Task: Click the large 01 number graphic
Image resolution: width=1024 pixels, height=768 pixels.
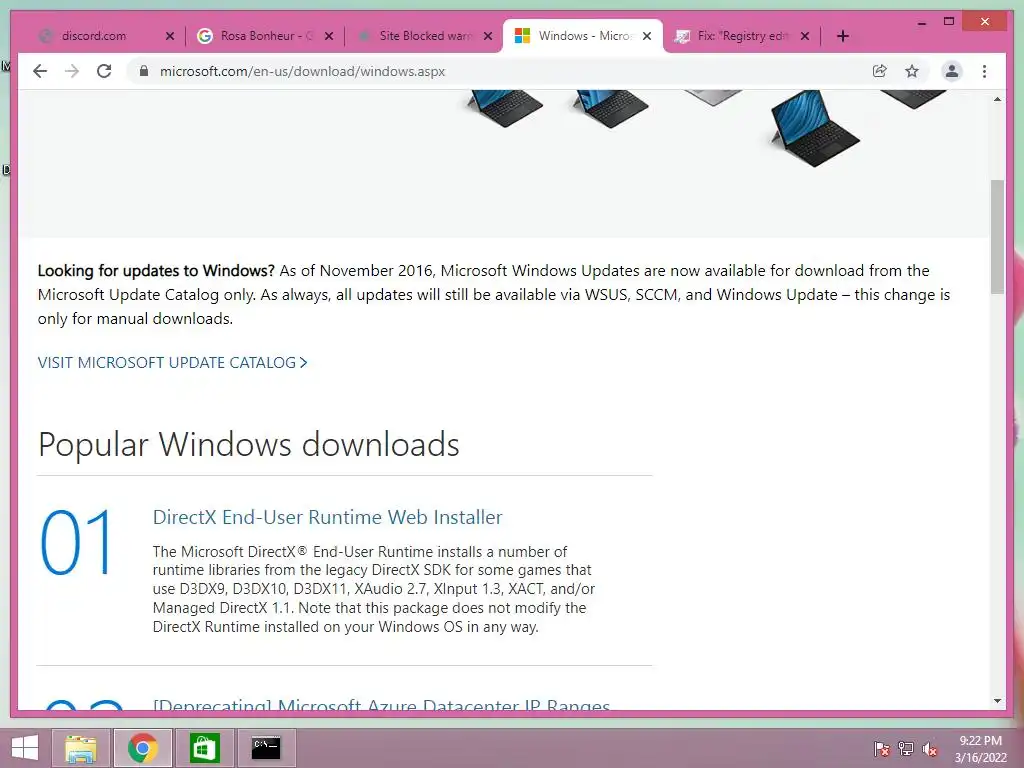Action: tap(76, 543)
